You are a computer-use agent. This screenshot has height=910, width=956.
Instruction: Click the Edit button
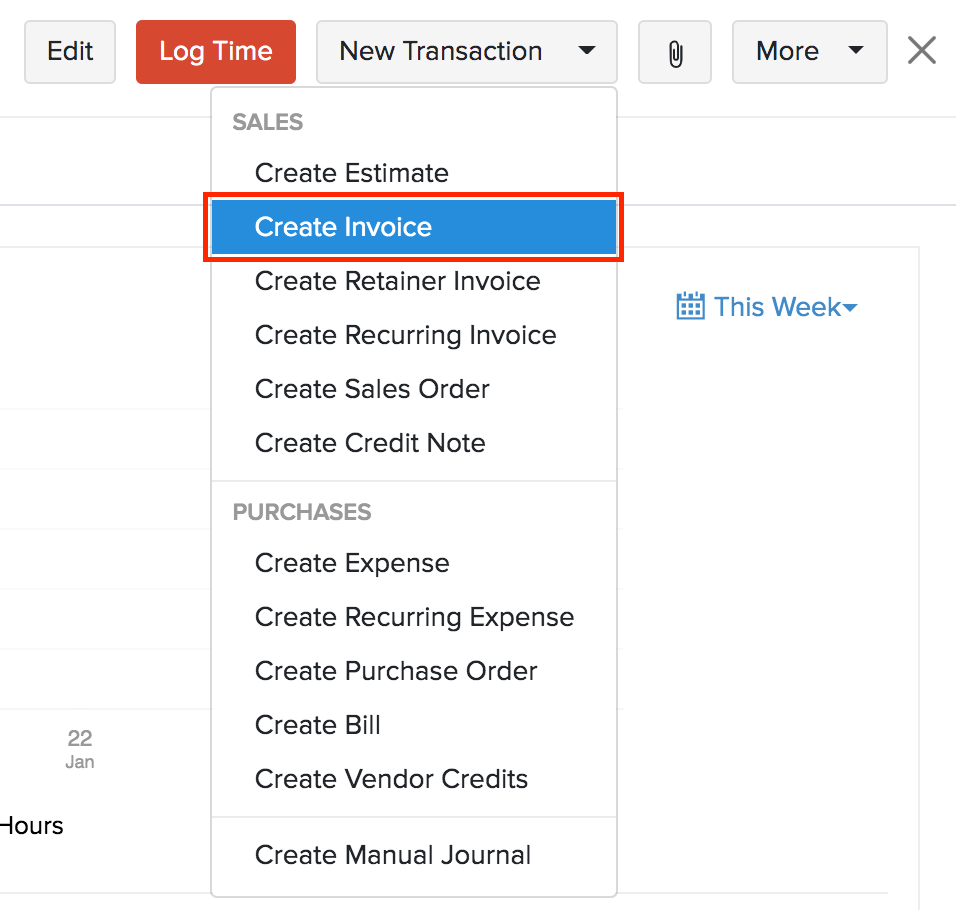pos(69,51)
